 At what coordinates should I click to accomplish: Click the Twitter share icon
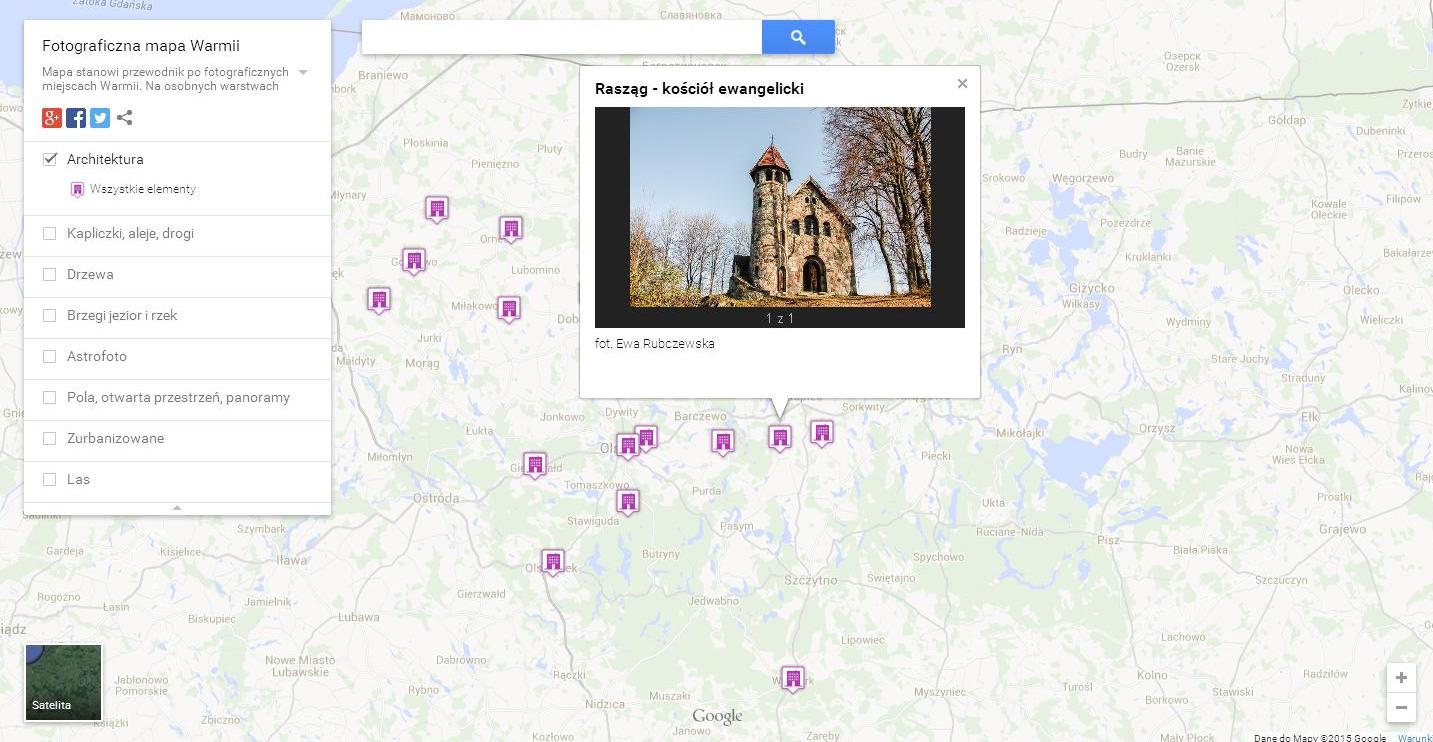tap(100, 118)
